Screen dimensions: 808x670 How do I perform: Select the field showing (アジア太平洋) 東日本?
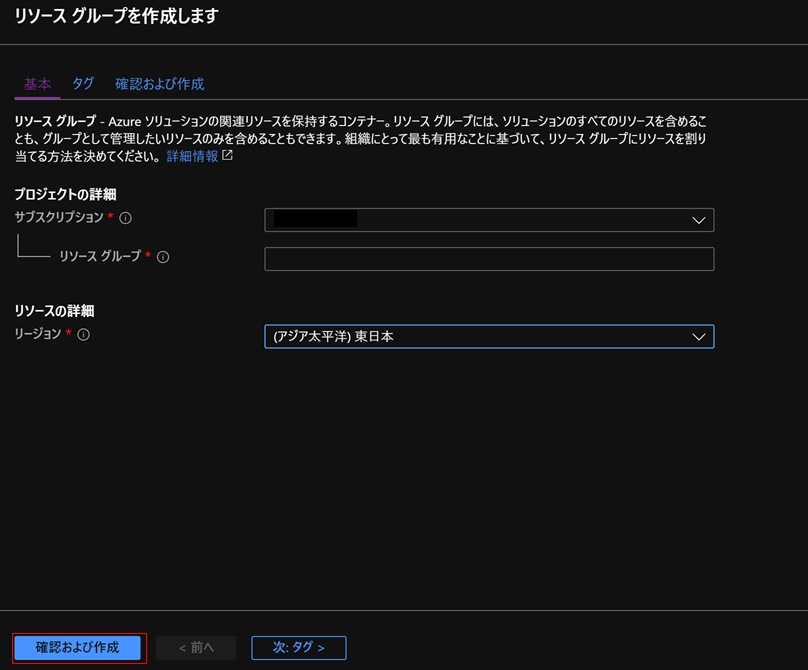pyautogui.click(x=490, y=337)
